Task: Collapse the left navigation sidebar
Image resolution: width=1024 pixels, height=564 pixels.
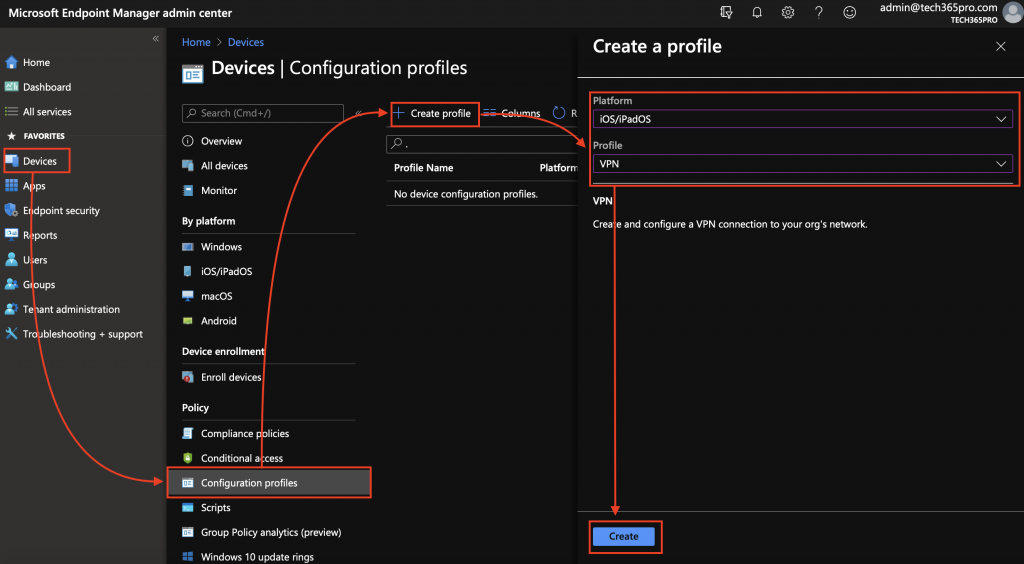Action: point(155,38)
